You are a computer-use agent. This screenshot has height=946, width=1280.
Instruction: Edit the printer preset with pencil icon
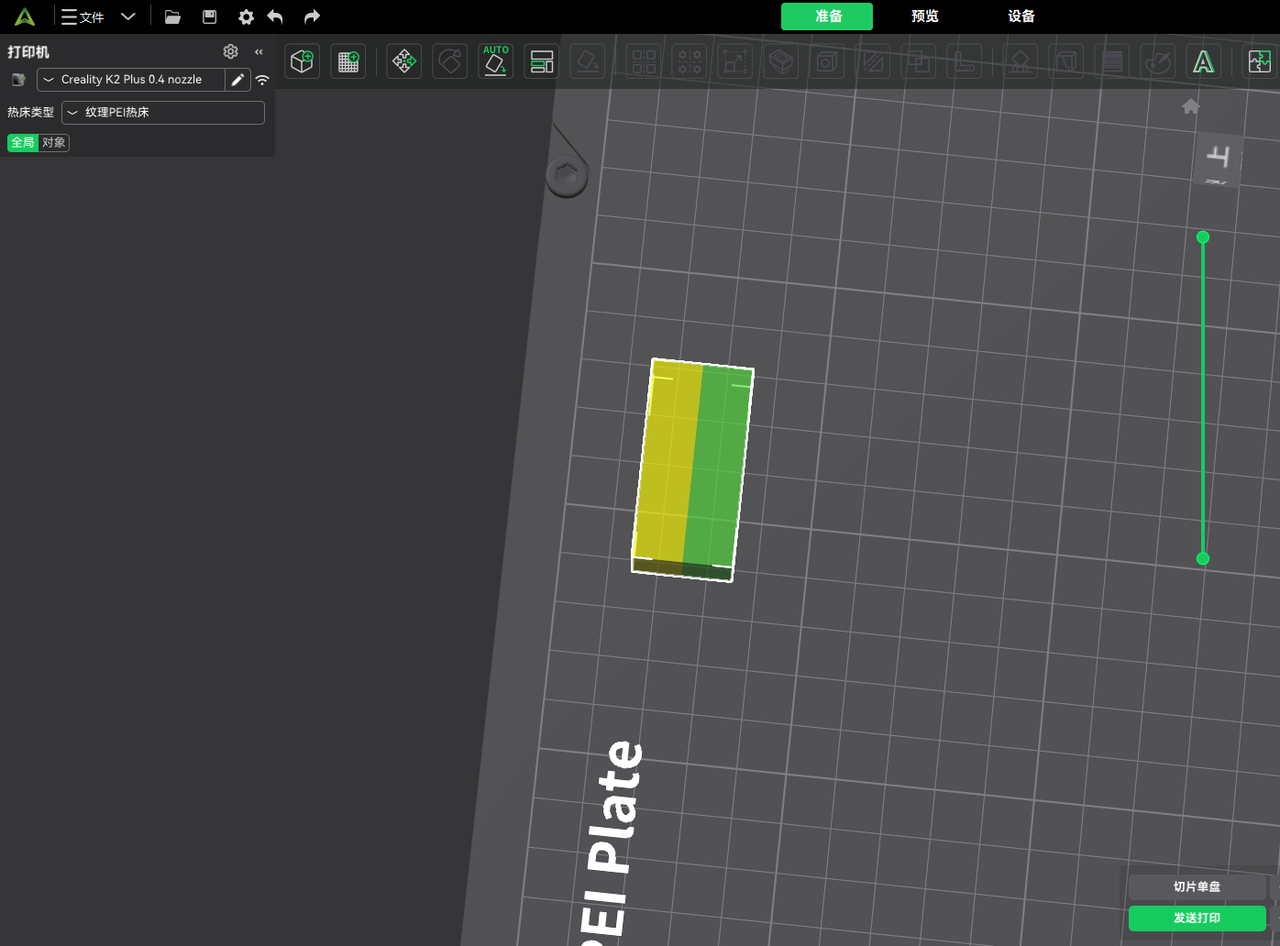click(x=238, y=80)
